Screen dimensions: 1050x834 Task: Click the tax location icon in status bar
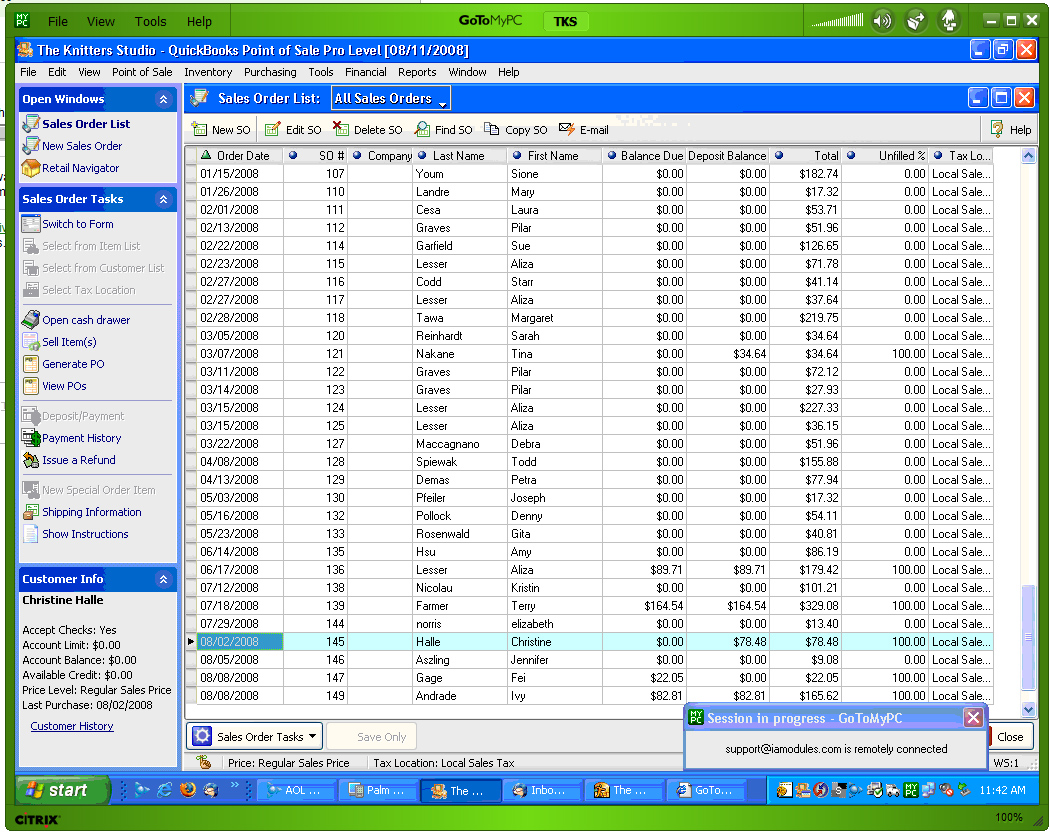click(204, 762)
